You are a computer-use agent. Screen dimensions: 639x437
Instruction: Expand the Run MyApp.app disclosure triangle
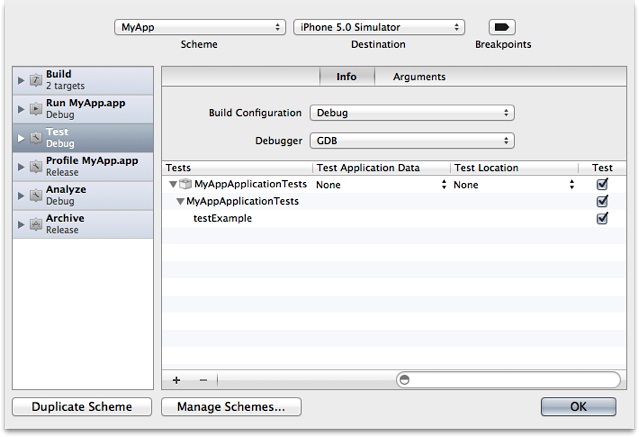pos(21,109)
